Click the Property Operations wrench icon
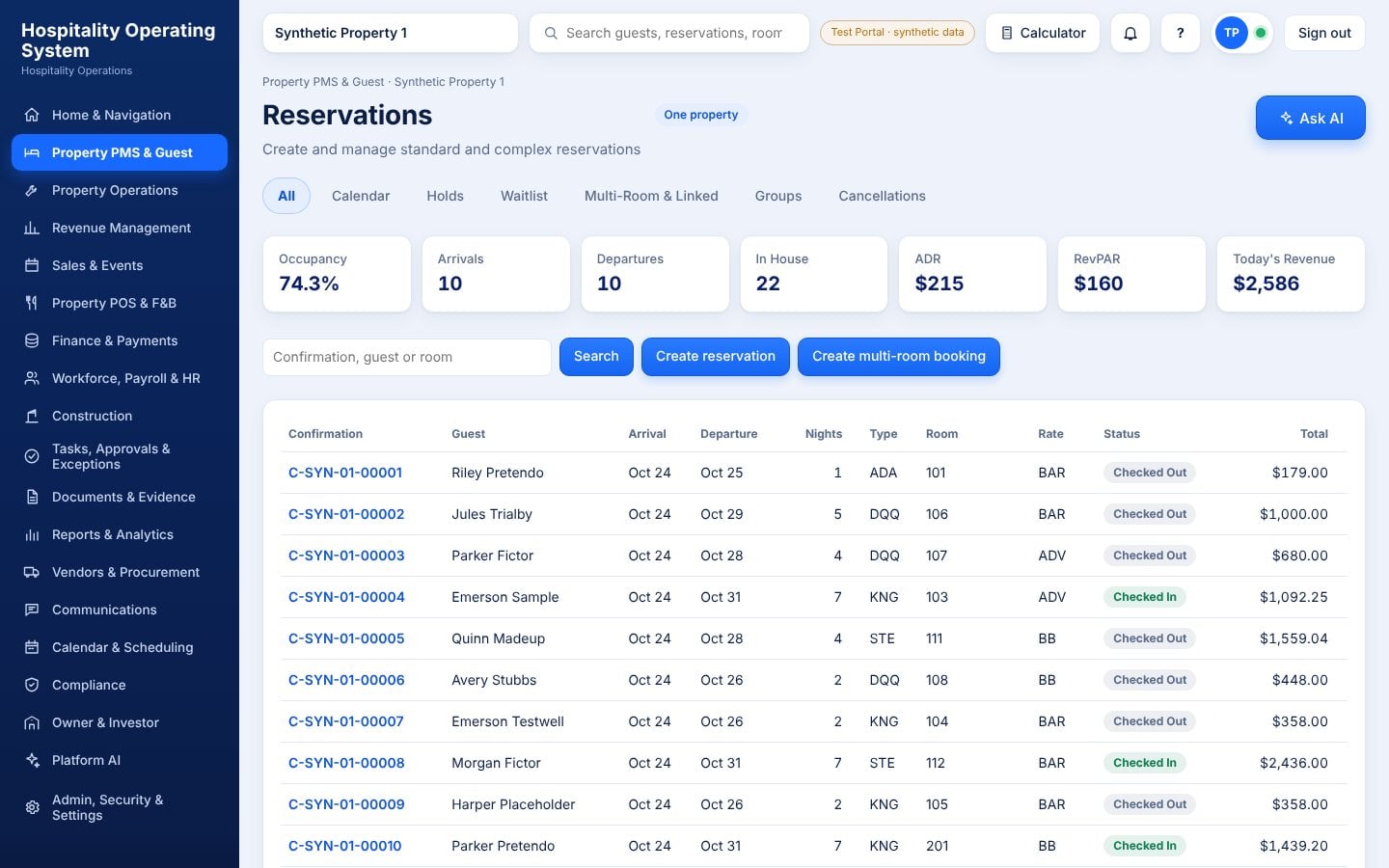 32,190
